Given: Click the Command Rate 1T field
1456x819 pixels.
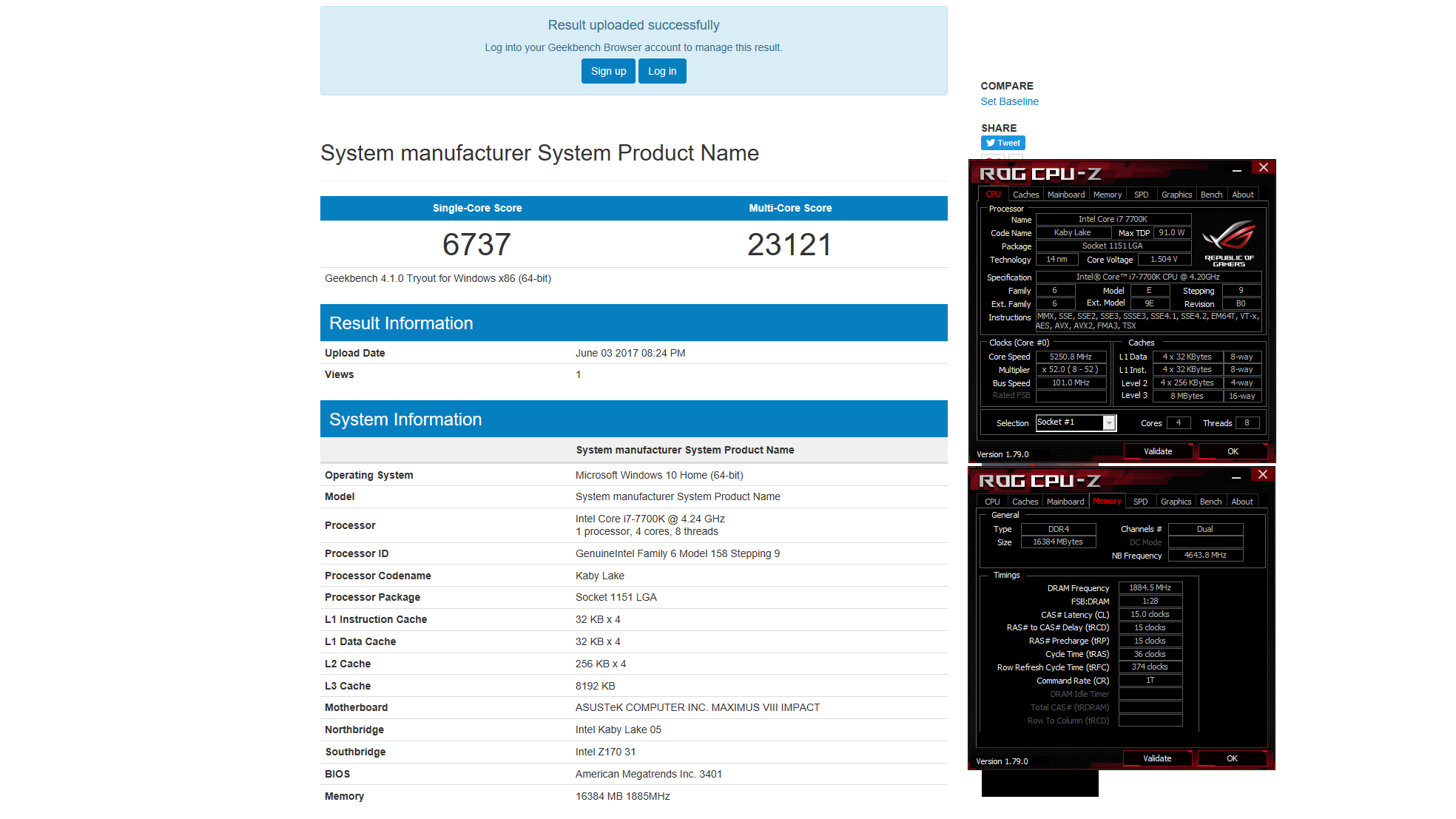Looking at the screenshot, I should [1150, 680].
